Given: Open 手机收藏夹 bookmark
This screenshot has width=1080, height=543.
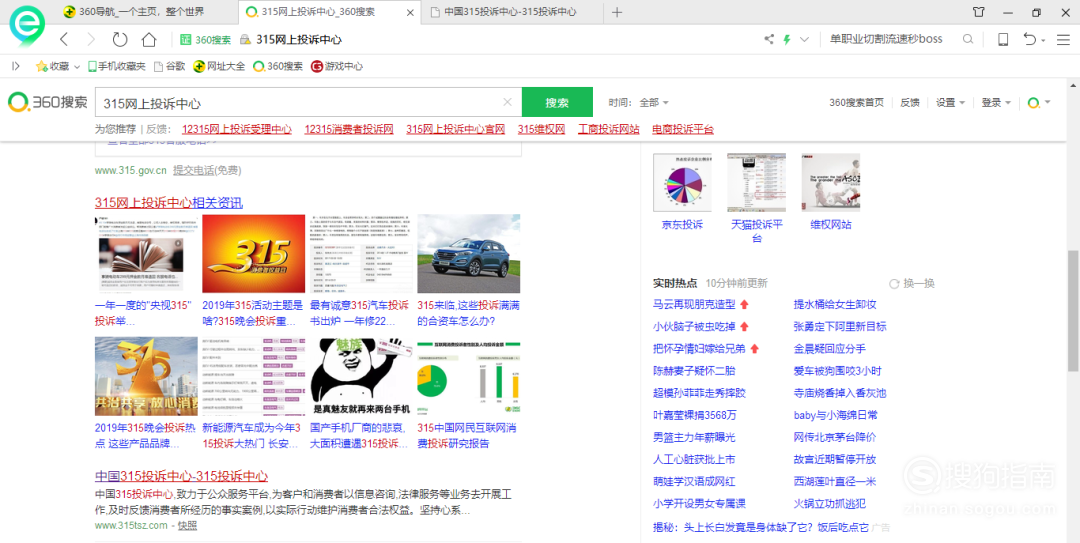Looking at the screenshot, I should (x=116, y=66).
